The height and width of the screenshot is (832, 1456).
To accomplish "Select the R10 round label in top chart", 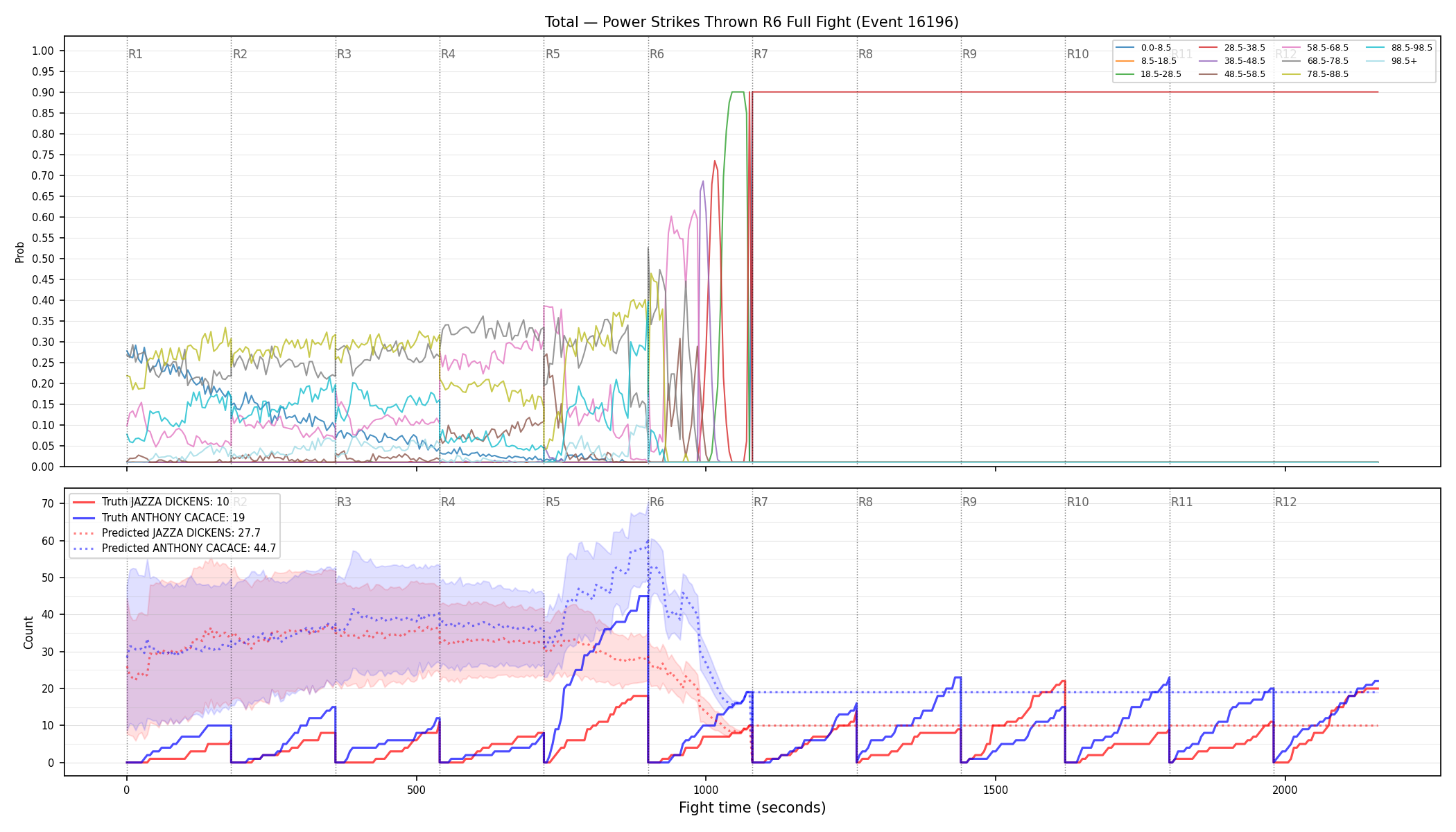I will [x=1077, y=54].
